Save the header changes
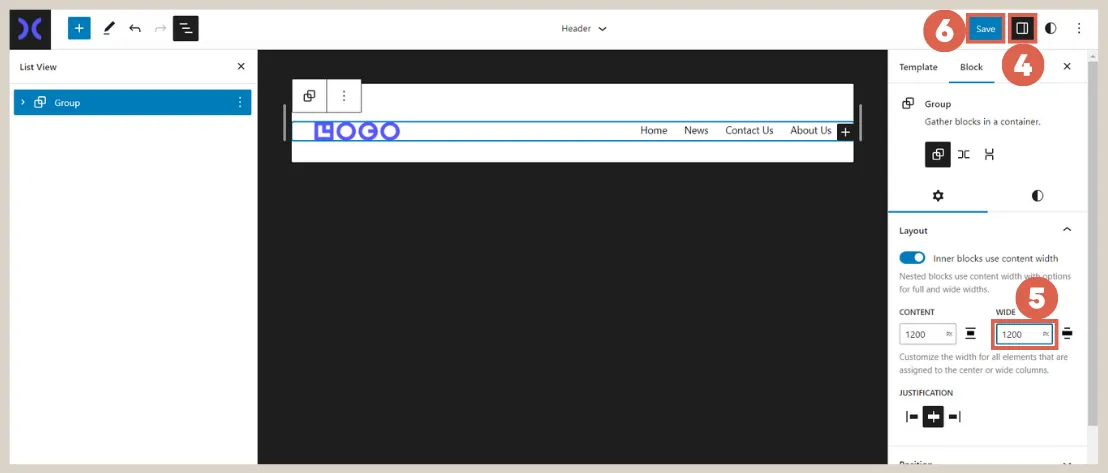The width and height of the screenshot is (1108, 473). pyautogui.click(x=985, y=29)
